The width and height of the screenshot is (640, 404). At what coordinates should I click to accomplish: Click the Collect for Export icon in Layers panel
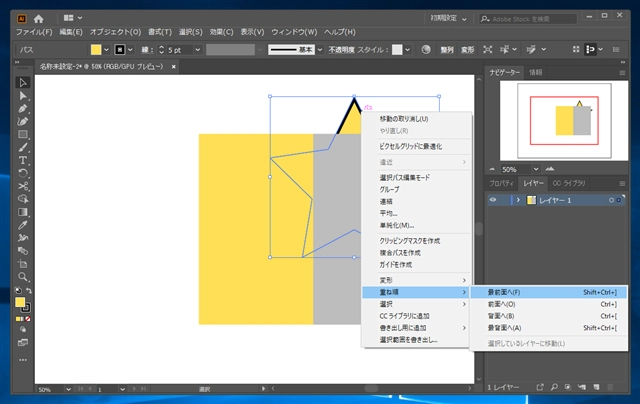[x=540, y=387]
